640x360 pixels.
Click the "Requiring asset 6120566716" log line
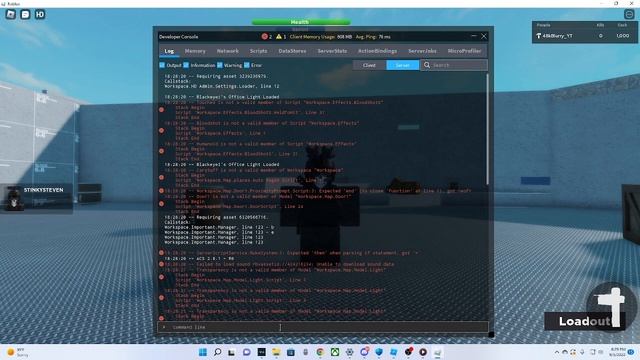pyautogui.click(x=216, y=217)
